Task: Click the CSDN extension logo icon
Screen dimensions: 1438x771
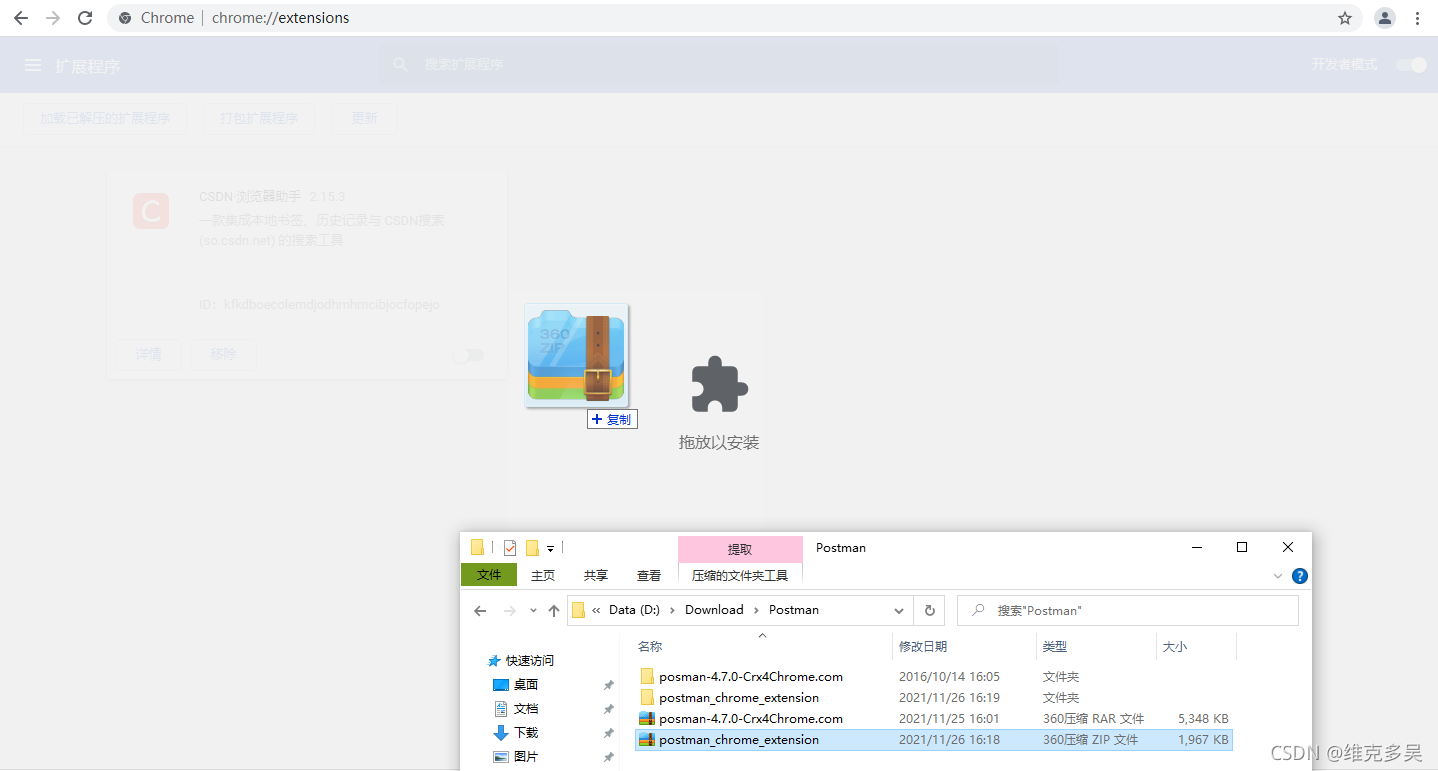Action: [151, 211]
